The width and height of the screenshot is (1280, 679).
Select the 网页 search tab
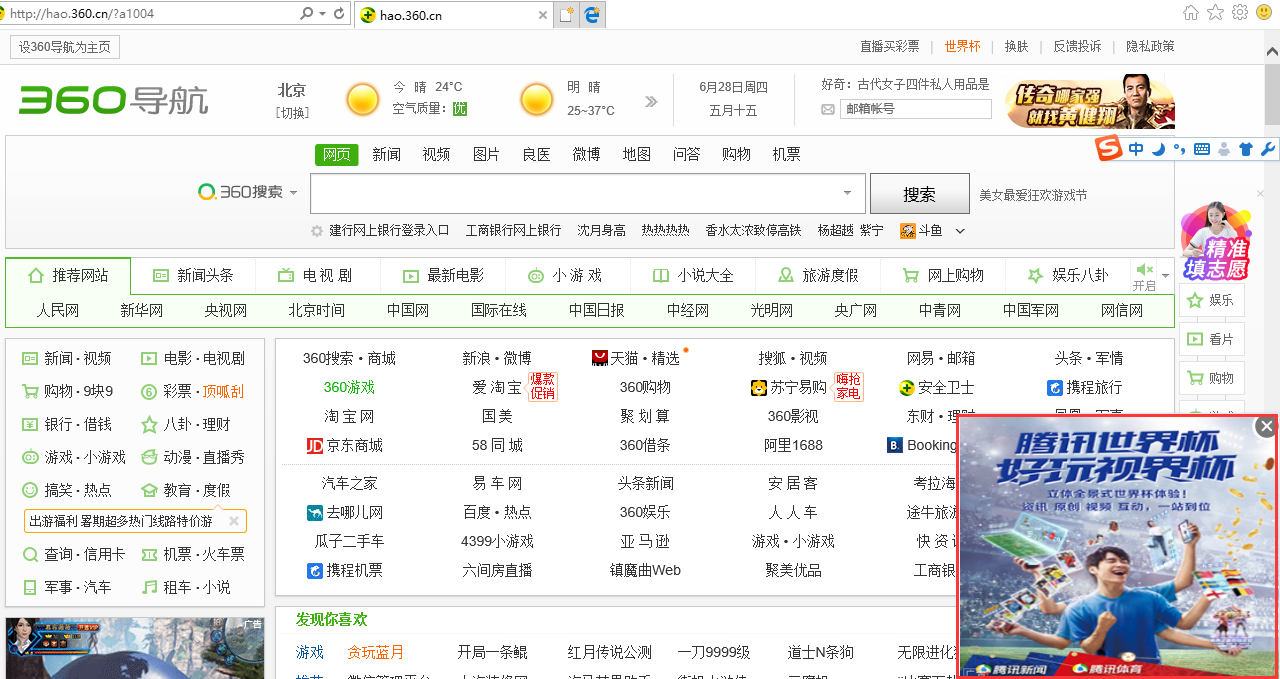coord(336,154)
